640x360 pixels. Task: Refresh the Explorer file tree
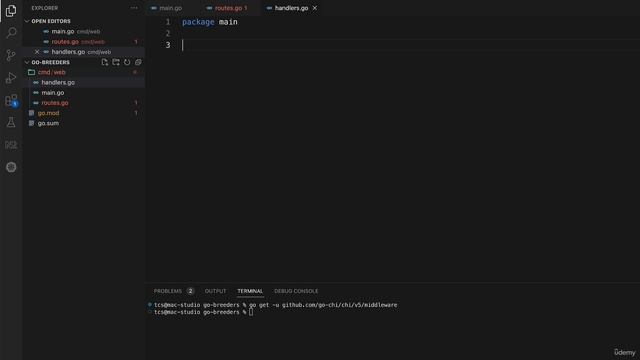click(x=127, y=62)
